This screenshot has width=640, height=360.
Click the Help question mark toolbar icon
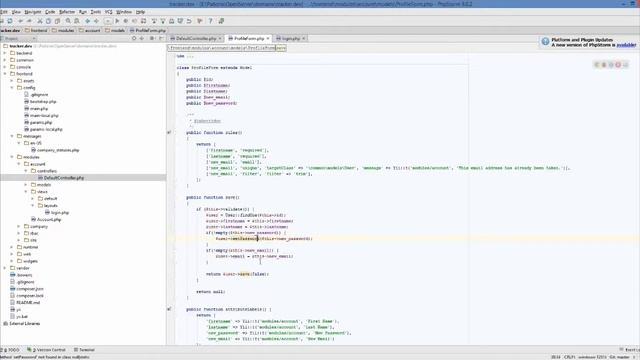211,21
